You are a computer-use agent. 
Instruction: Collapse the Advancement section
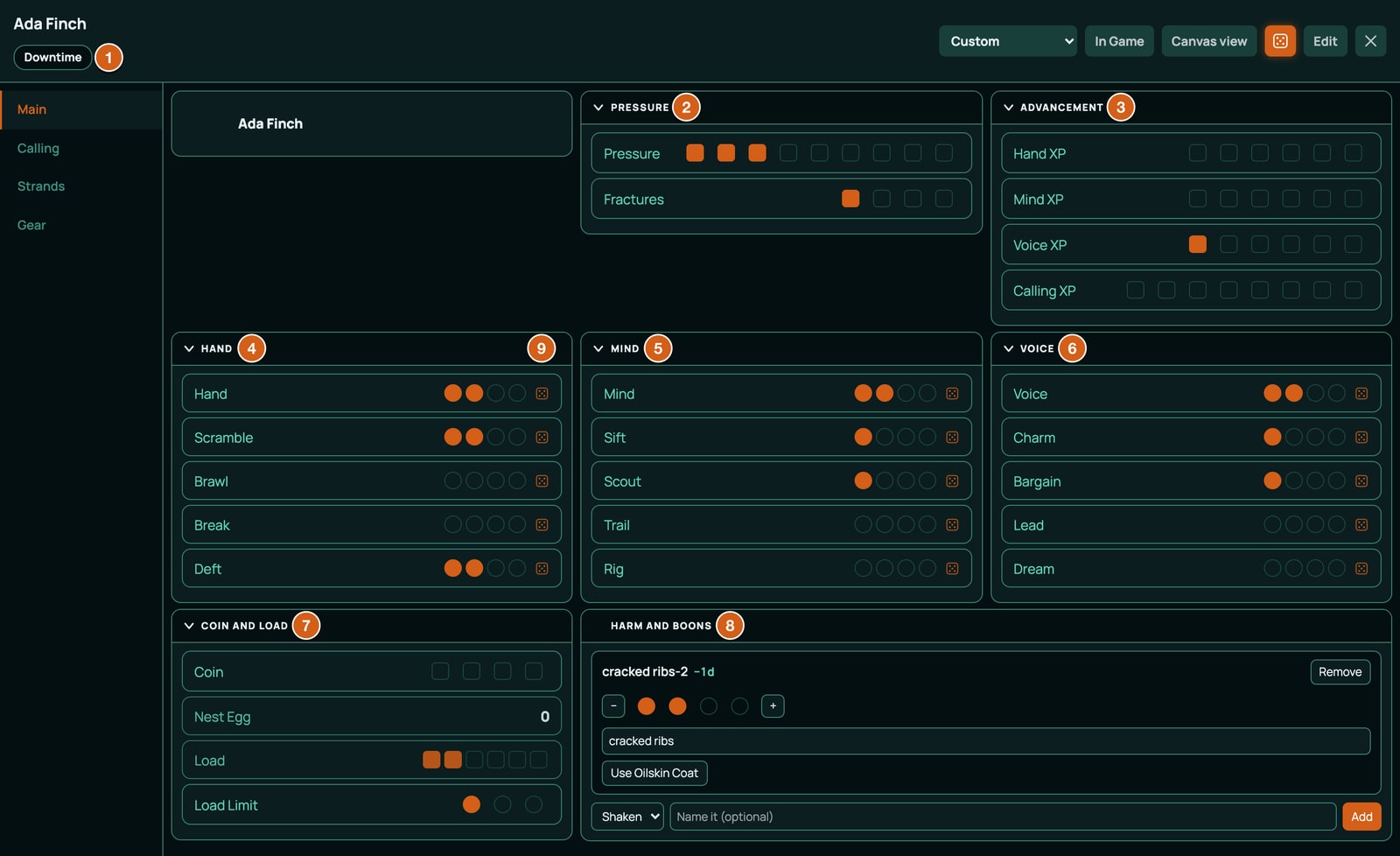(x=1008, y=108)
